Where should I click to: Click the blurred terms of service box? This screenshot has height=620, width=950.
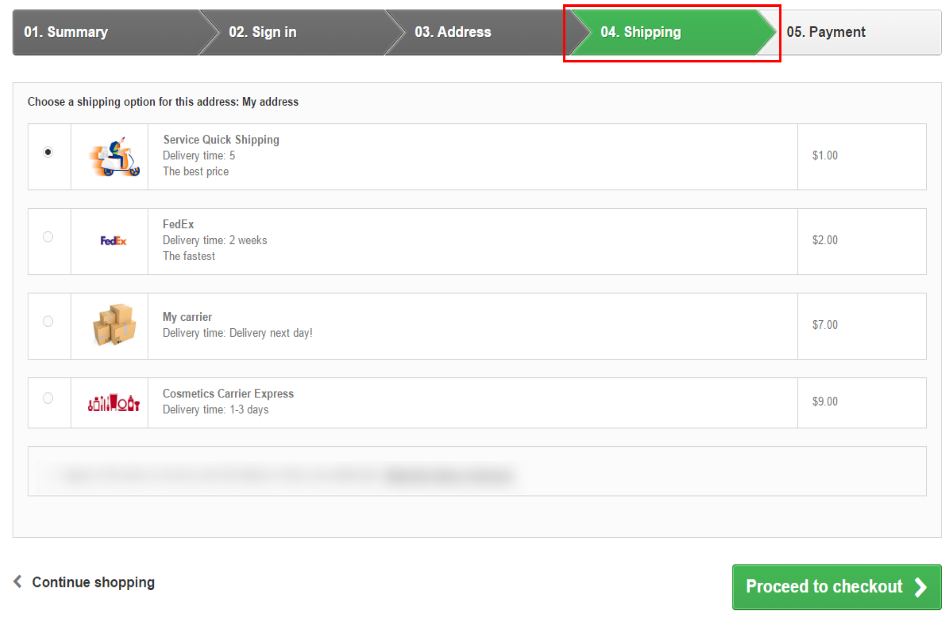[x=477, y=472]
